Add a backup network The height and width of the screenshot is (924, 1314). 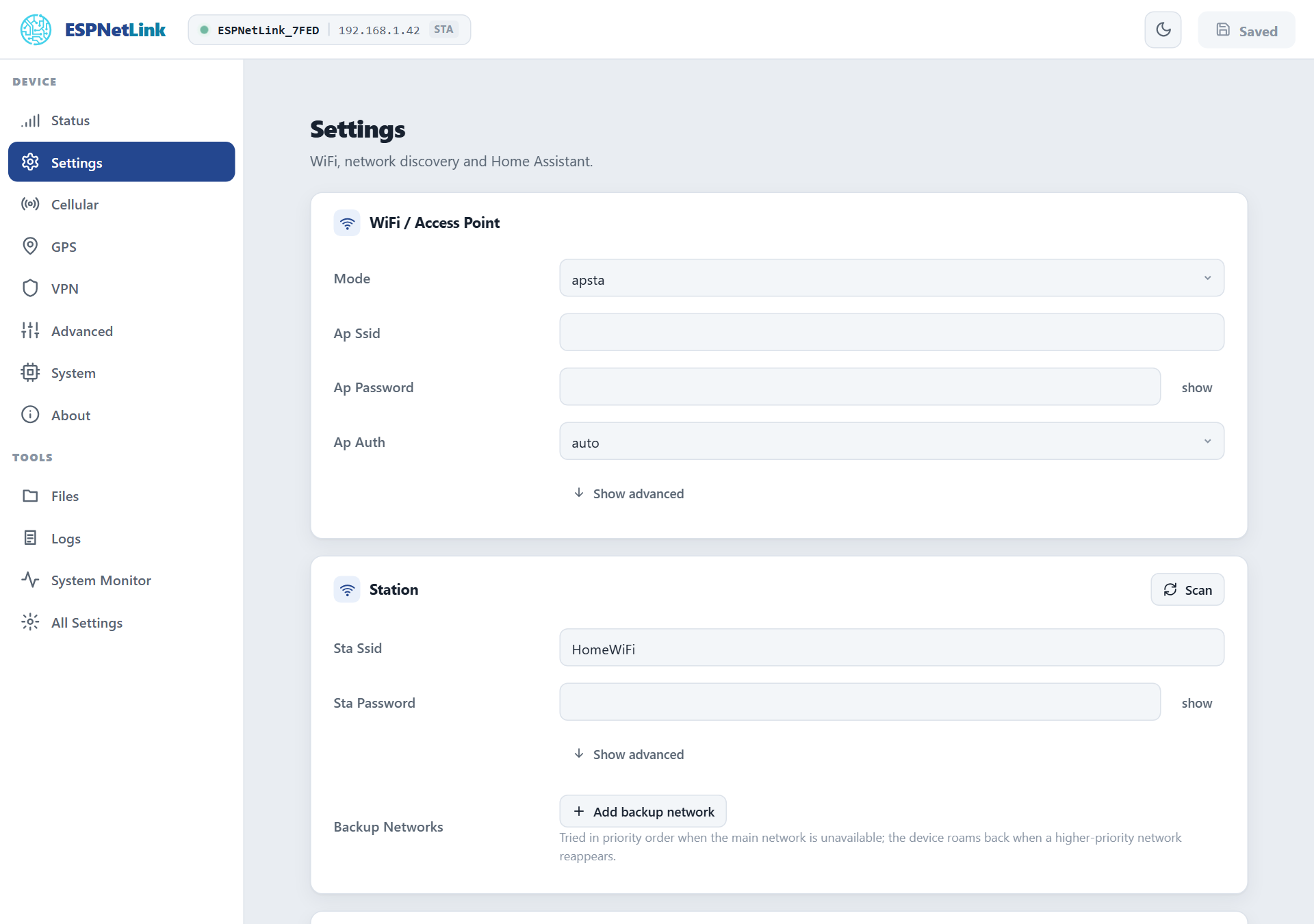click(643, 812)
